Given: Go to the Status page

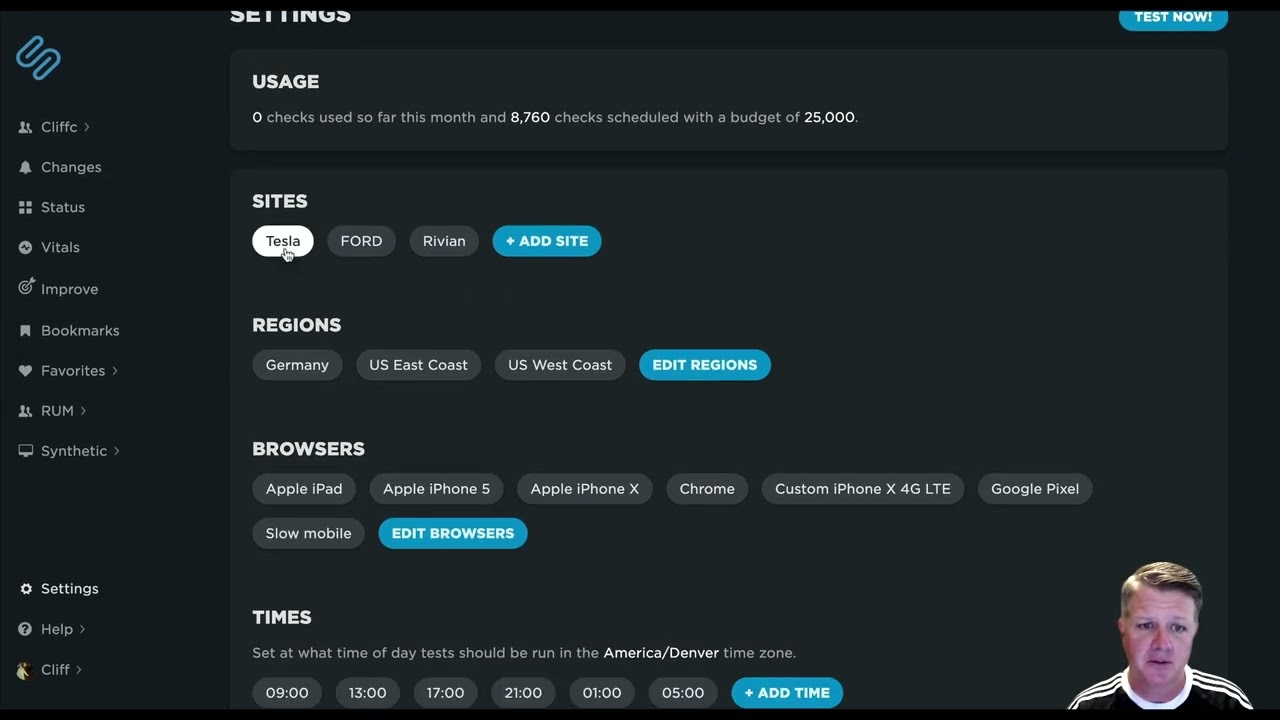Looking at the screenshot, I should pyautogui.click(x=63, y=207).
